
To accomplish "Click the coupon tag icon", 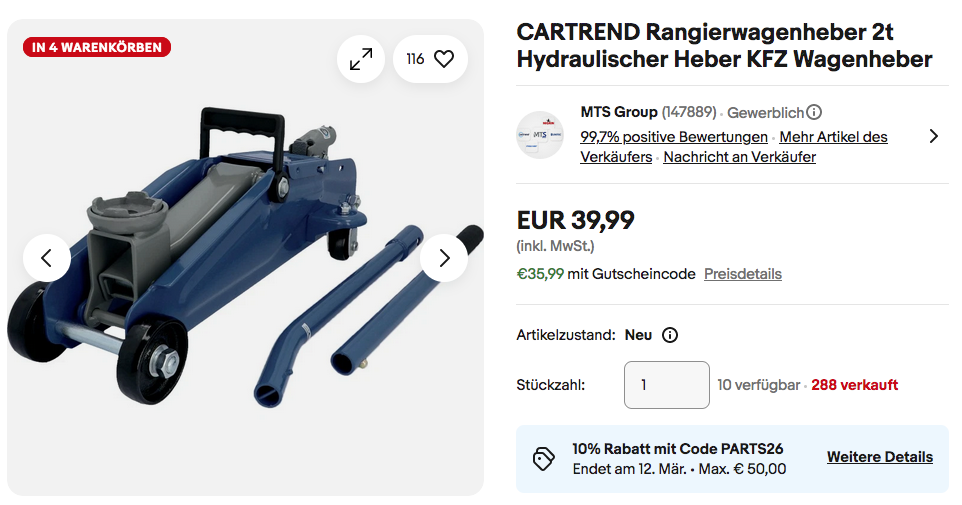I will (544, 458).
